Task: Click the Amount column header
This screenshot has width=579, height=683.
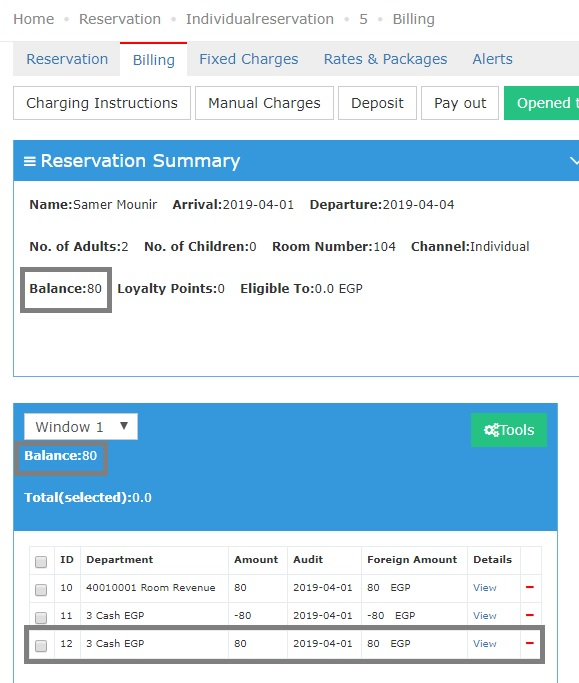Action: coord(256,560)
